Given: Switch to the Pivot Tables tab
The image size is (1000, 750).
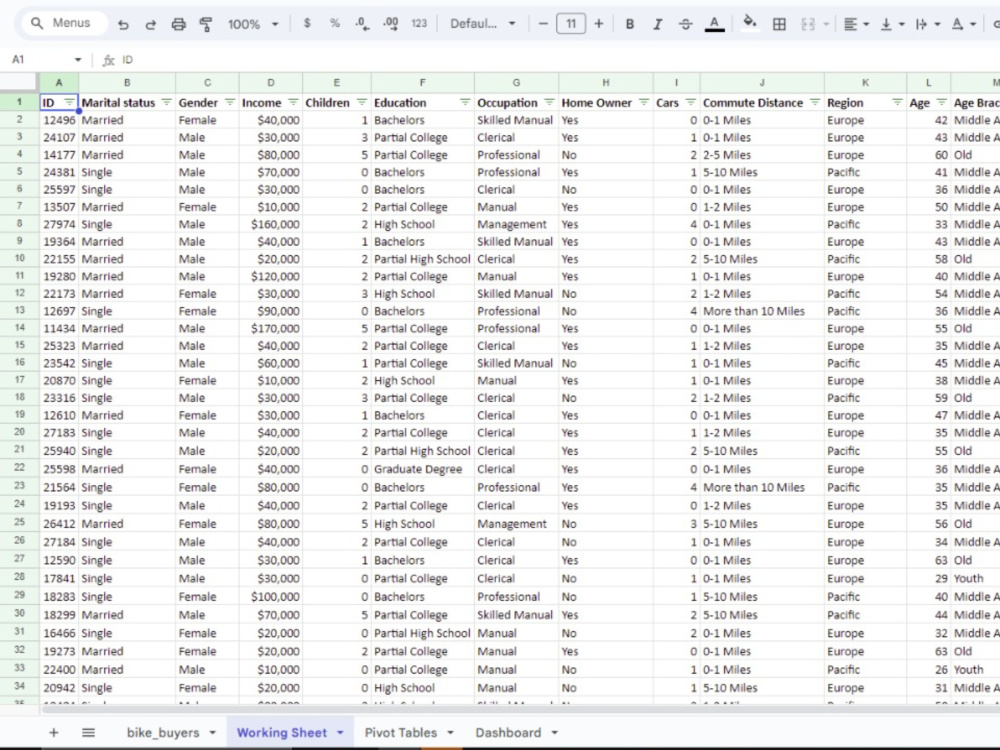Looking at the screenshot, I should click(401, 732).
